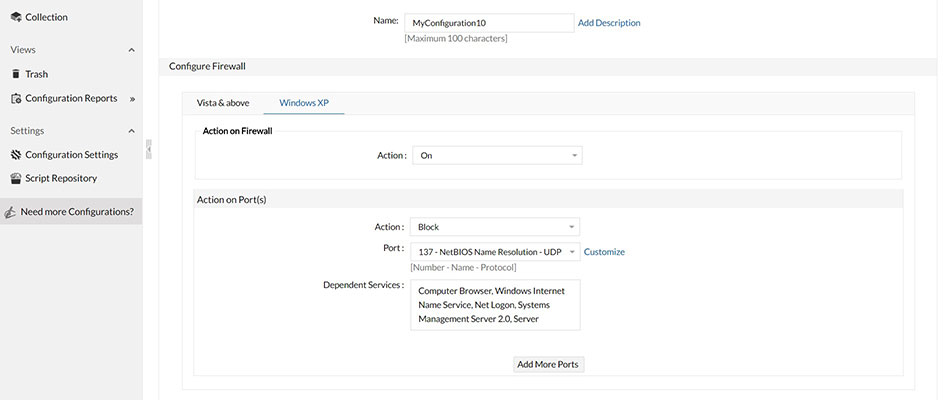943x400 pixels.
Task: Open the firewall Action dropdown set to On
Action: tap(496, 156)
